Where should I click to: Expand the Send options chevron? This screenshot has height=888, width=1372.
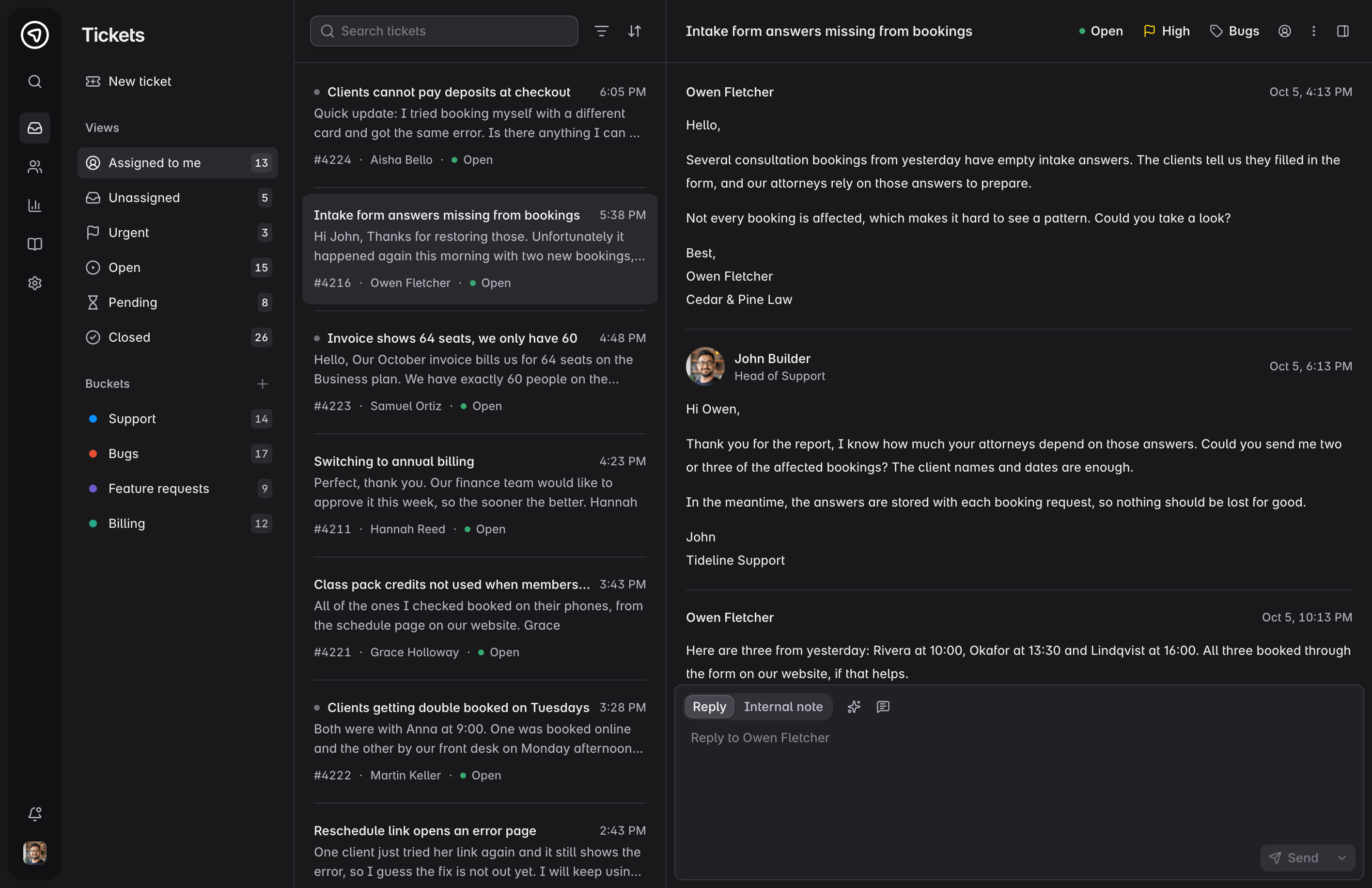click(x=1342, y=858)
